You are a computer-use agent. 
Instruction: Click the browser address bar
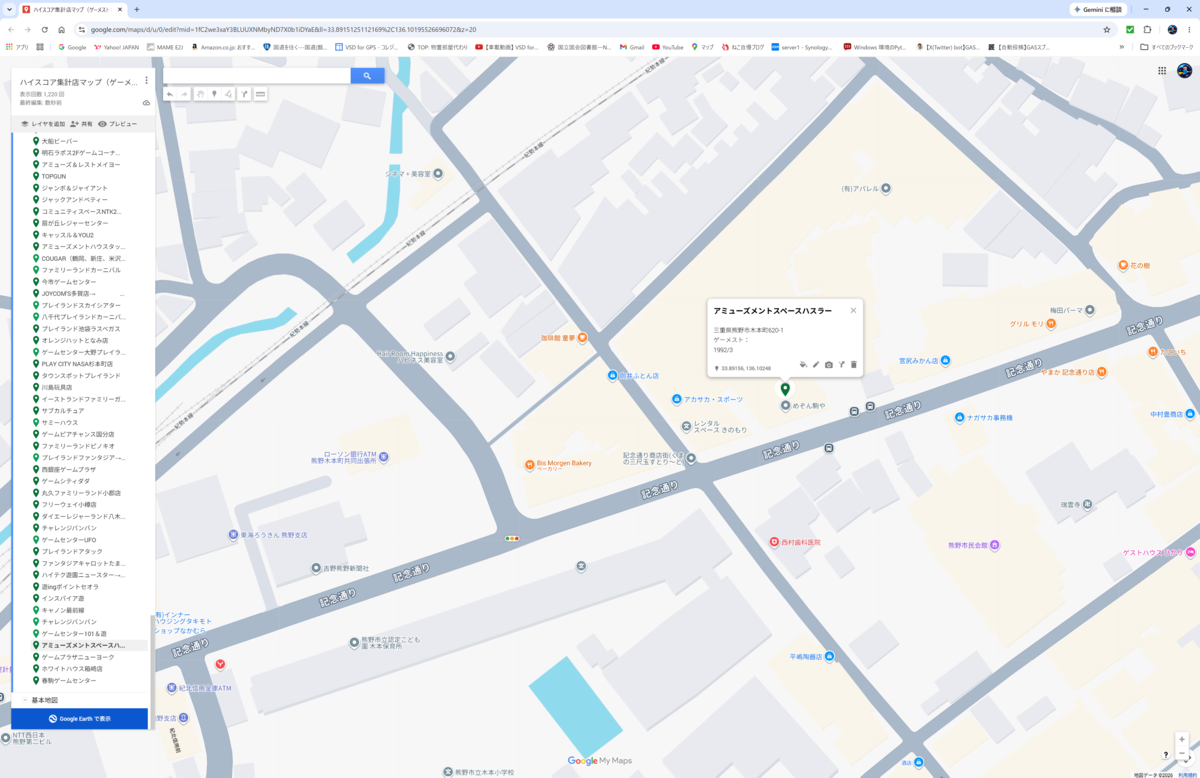(590, 29)
